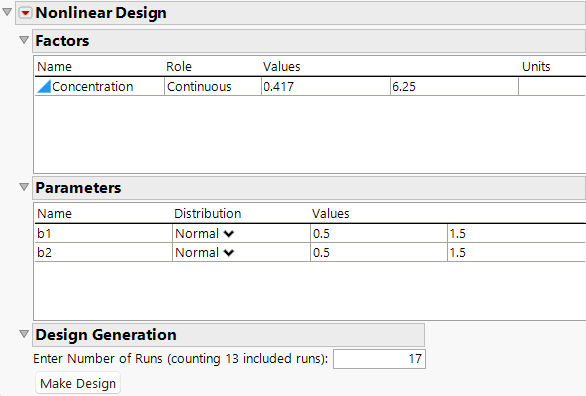
Task: Click the Parameters Name column header
Action: (55, 214)
